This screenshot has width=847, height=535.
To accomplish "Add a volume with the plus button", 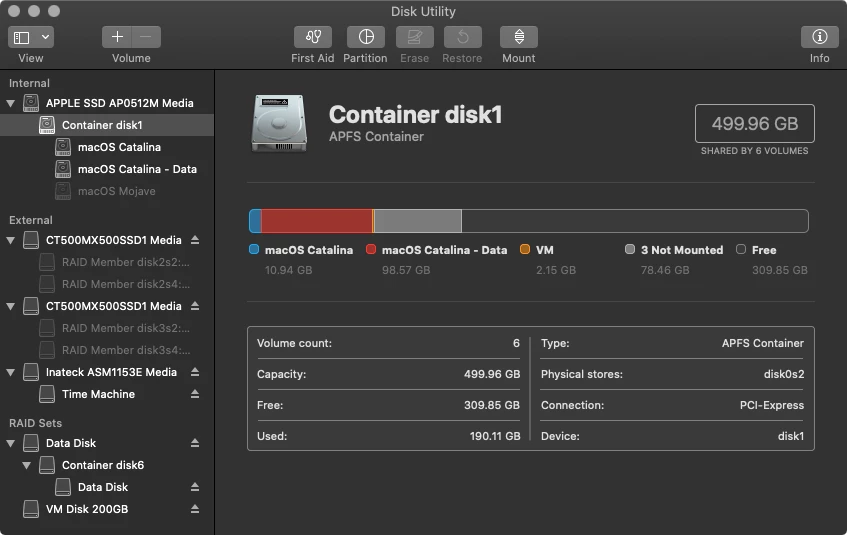I will point(117,37).
